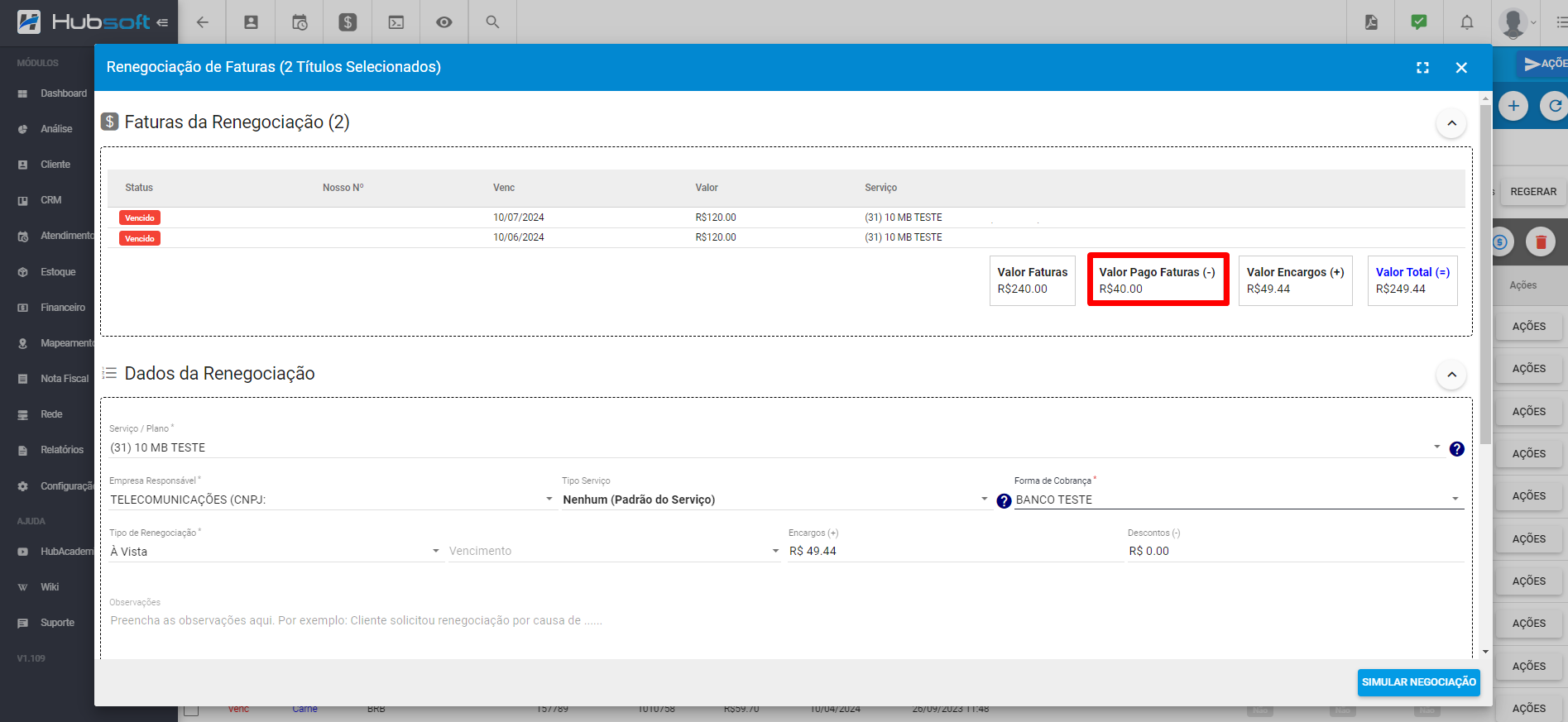Open the client contact card toolbar icon

[x=251, y=22]
